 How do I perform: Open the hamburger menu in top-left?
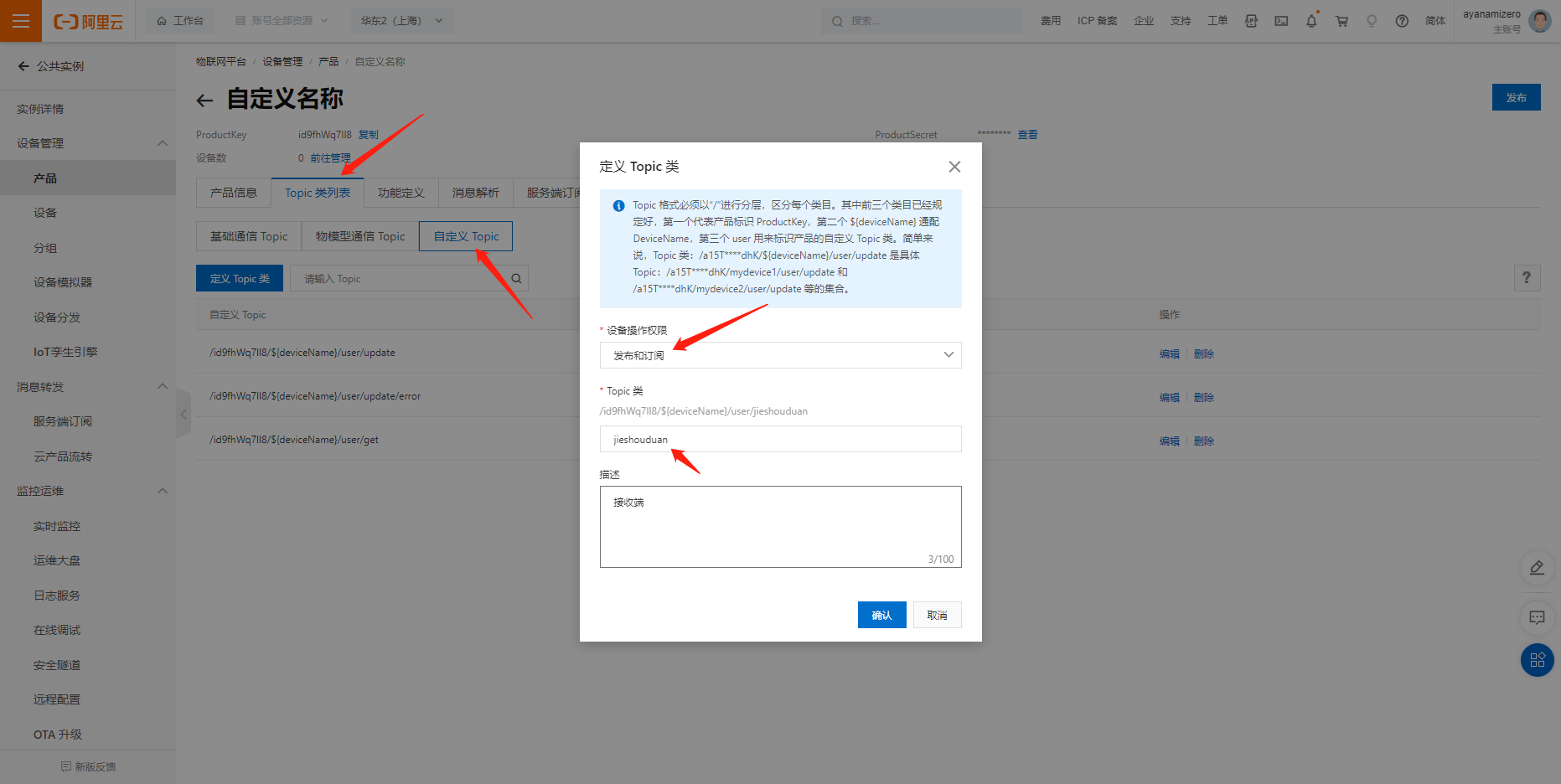(x=21, y=21)
